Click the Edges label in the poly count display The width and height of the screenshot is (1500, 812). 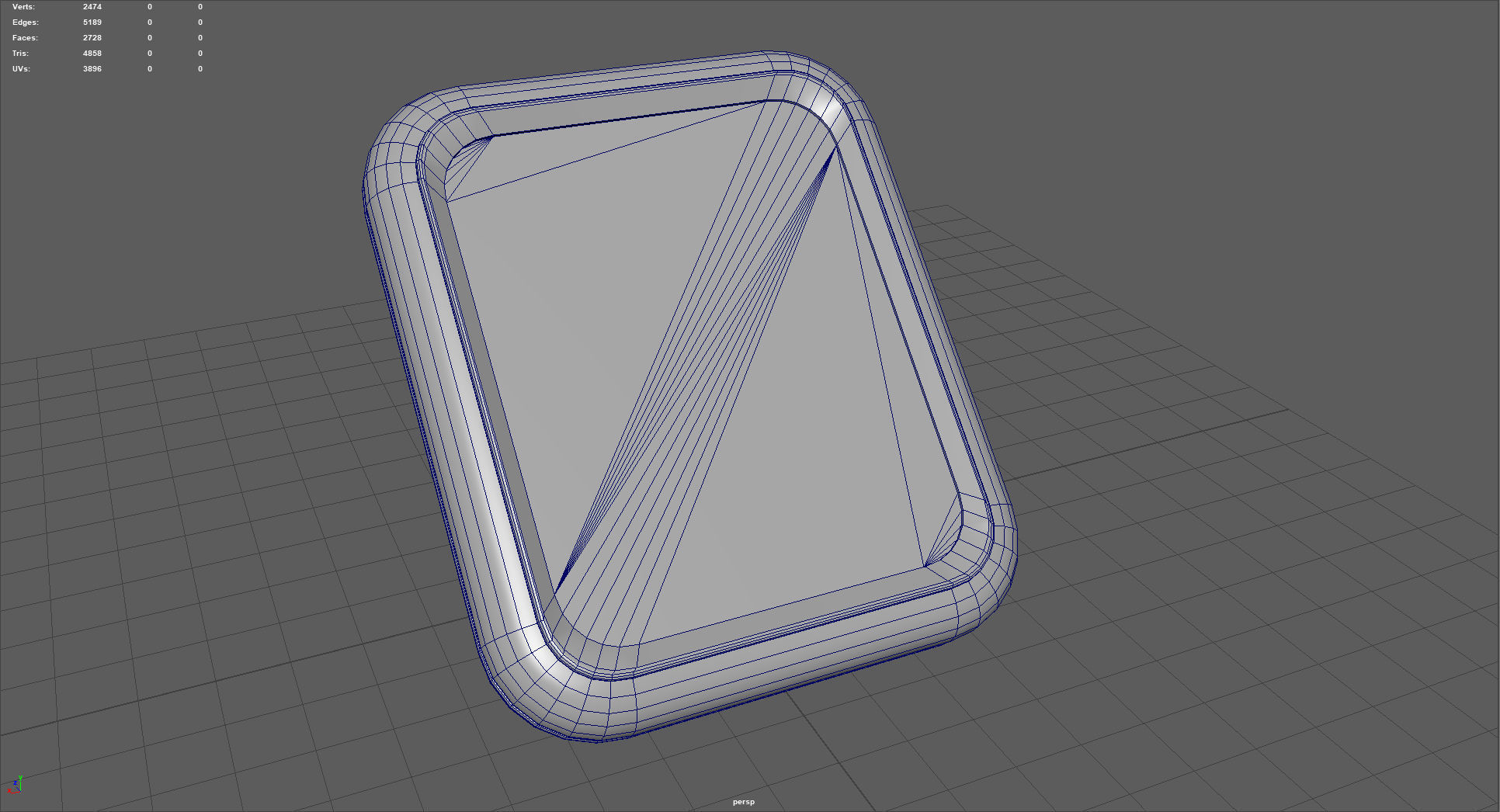pyautogui.click(x=25, y=22)
